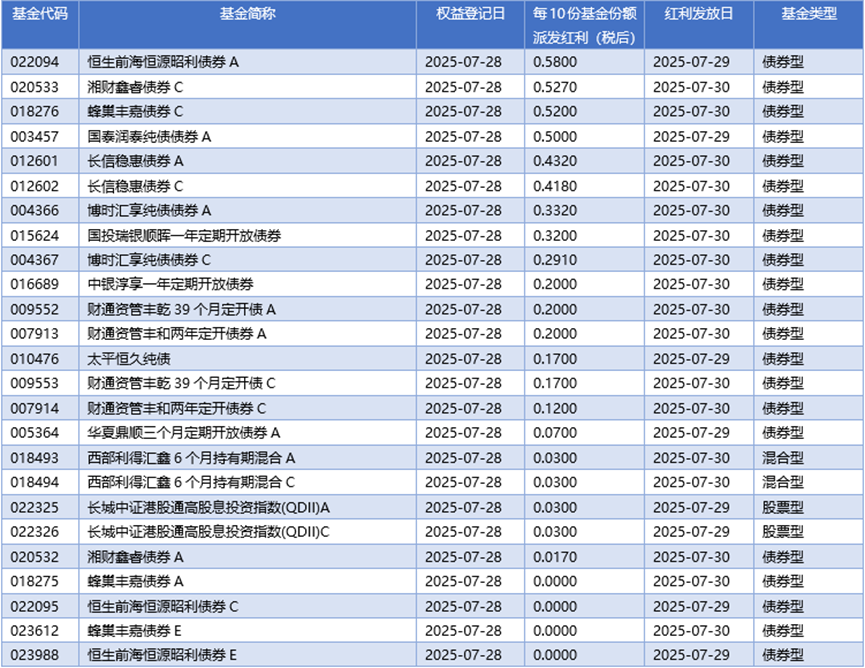Viewport: 865px width, 668px height.
Task: Select fund name 长城中证港股通高股息投资指数(QDII)A
Action: click(x=209, y=509)
